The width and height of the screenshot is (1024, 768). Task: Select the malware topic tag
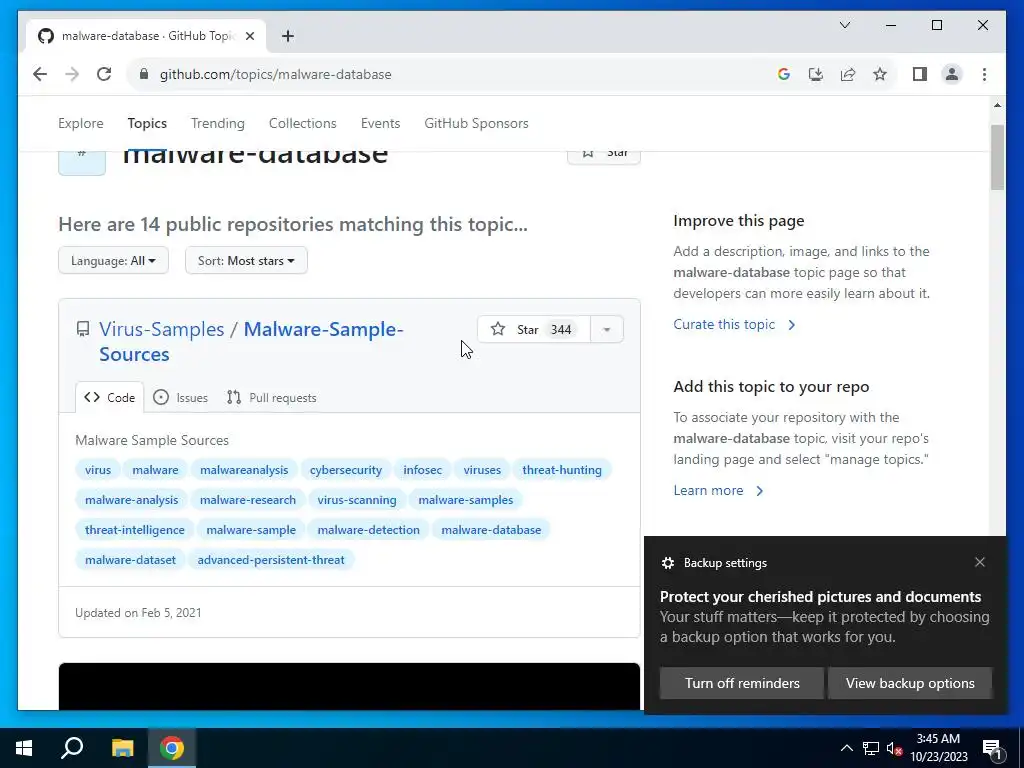tap(155, 470)
